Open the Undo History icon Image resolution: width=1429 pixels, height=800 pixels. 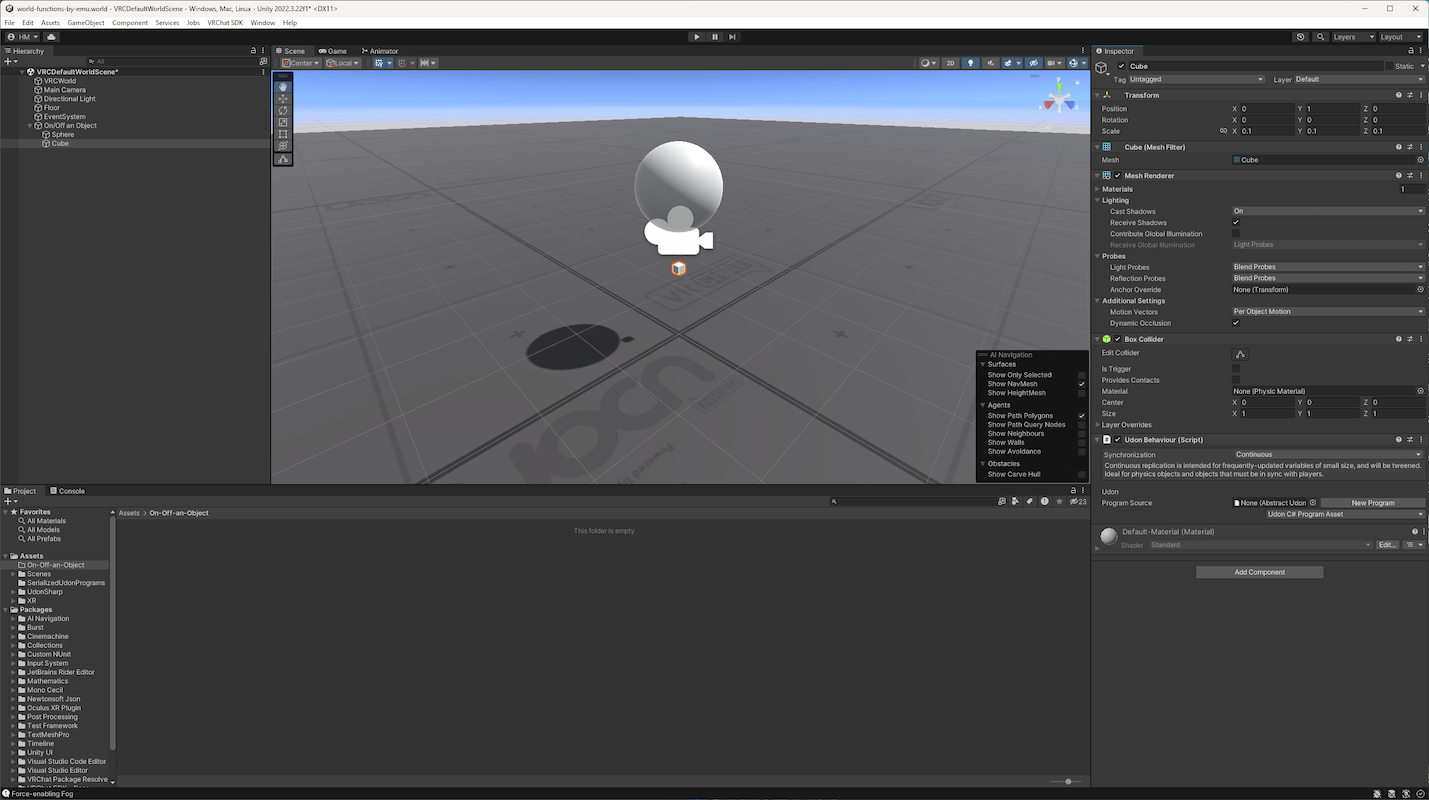coord(1300,37)
